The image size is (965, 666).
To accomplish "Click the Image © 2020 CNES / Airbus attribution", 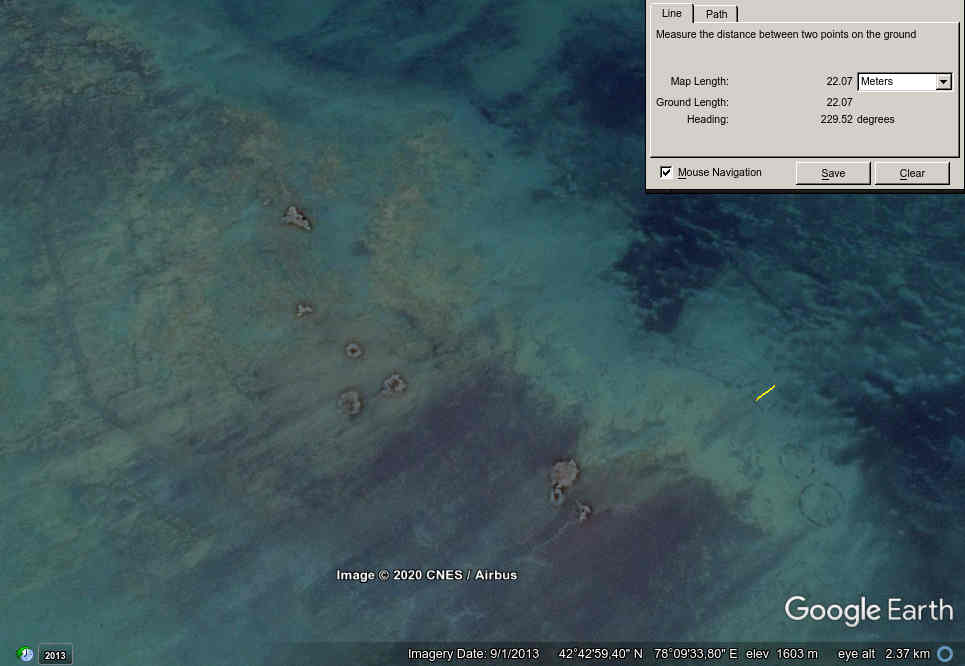I will point(426,575).
